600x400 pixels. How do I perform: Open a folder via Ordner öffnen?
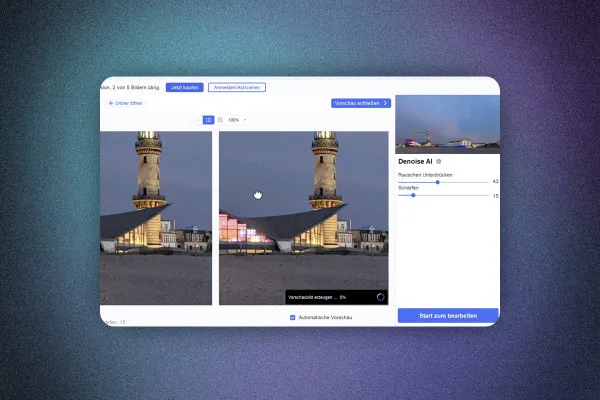[x=126, y=103]
